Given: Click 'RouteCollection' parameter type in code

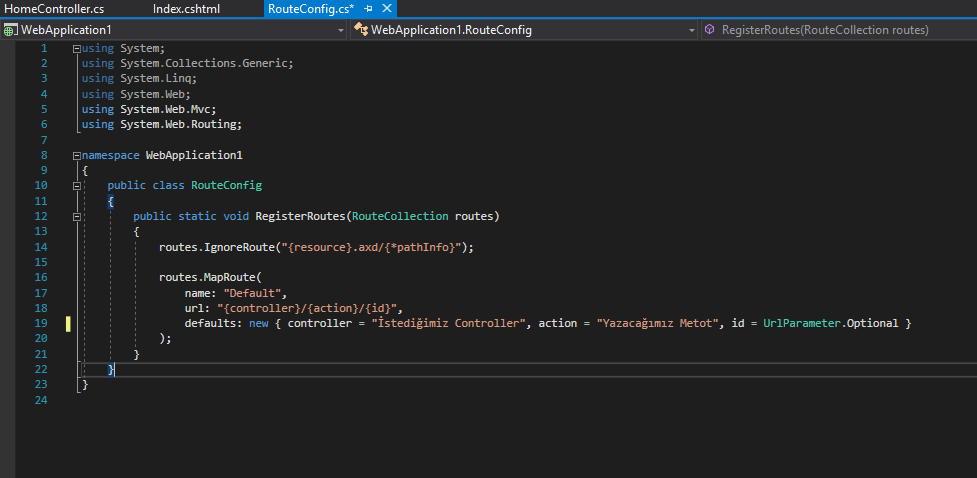Looking at the screenshot, I should pyautogui.click(x=399, y=216).
